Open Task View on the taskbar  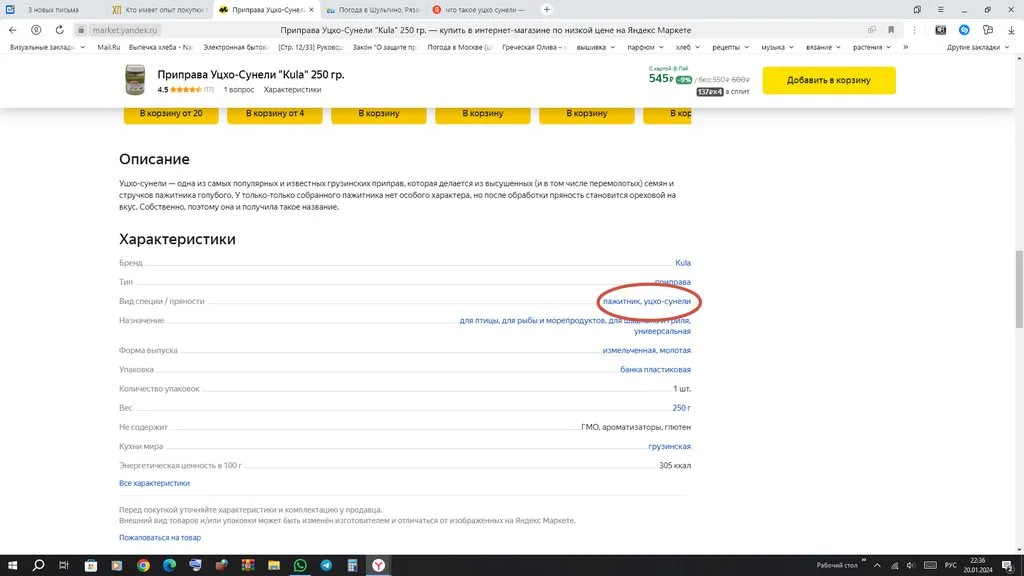tap(63, 565)
